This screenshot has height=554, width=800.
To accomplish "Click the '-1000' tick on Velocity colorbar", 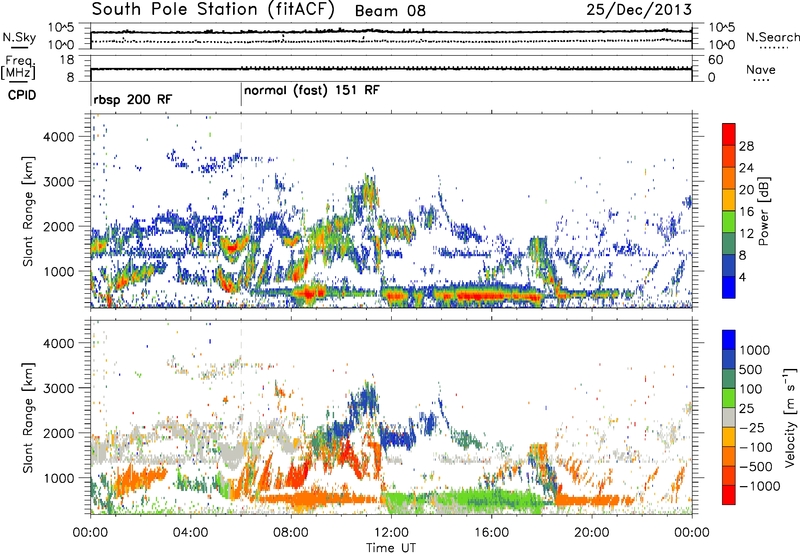I will click(760, 486).
